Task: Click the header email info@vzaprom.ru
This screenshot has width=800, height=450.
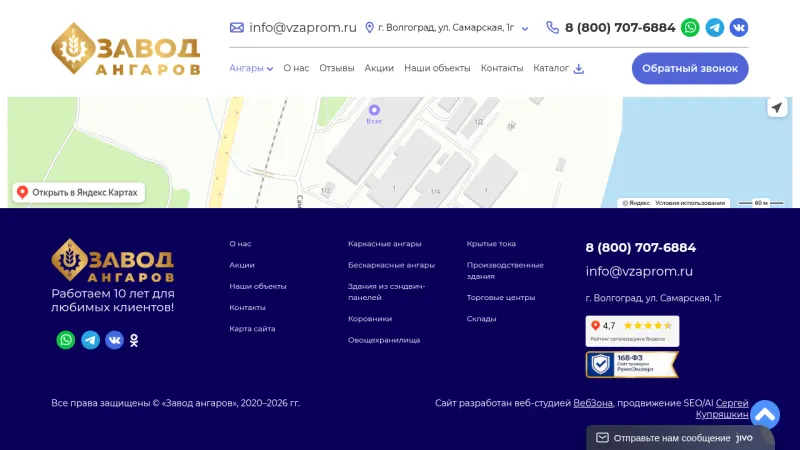Action: [x=303, y=28]
